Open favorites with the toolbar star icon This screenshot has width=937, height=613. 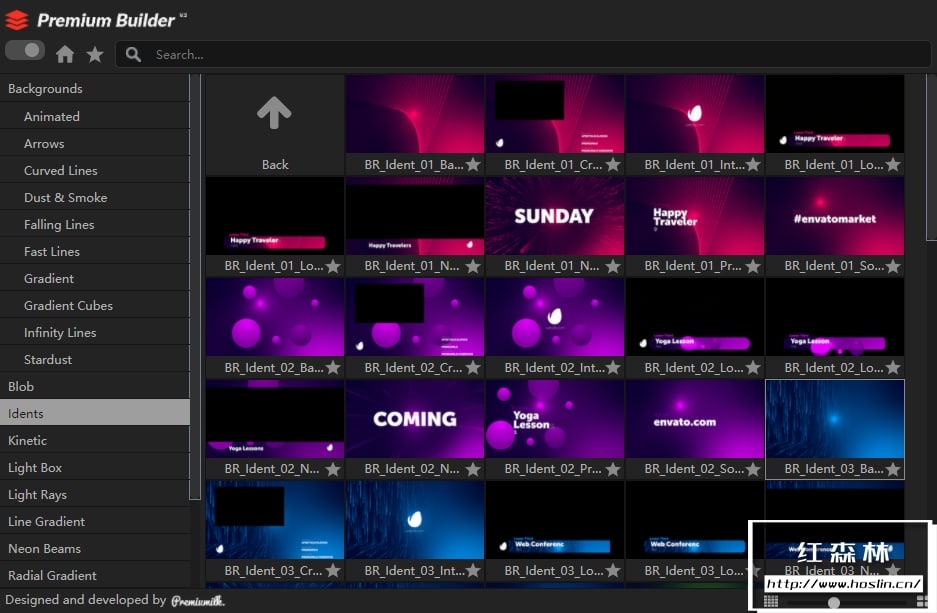95,54
